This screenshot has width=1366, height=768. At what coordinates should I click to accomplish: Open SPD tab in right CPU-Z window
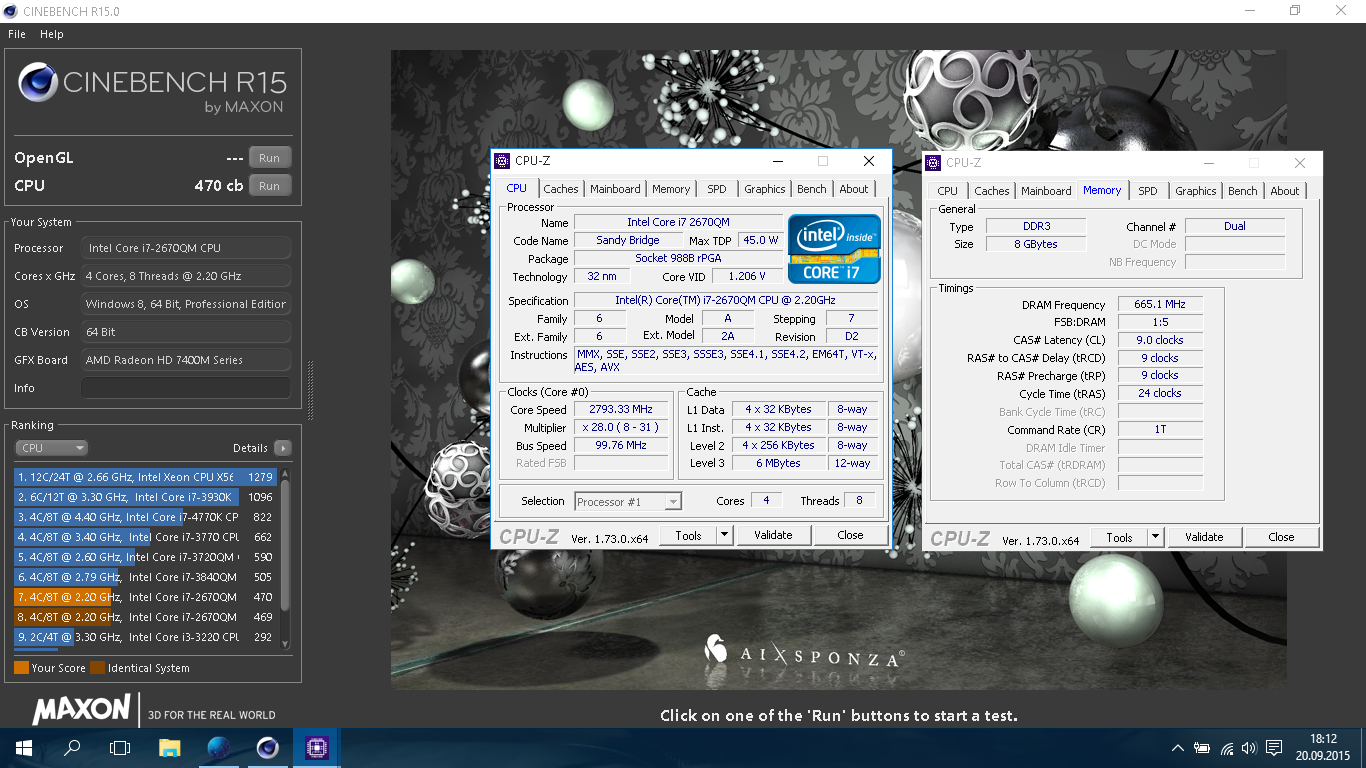coord(1148,191)
